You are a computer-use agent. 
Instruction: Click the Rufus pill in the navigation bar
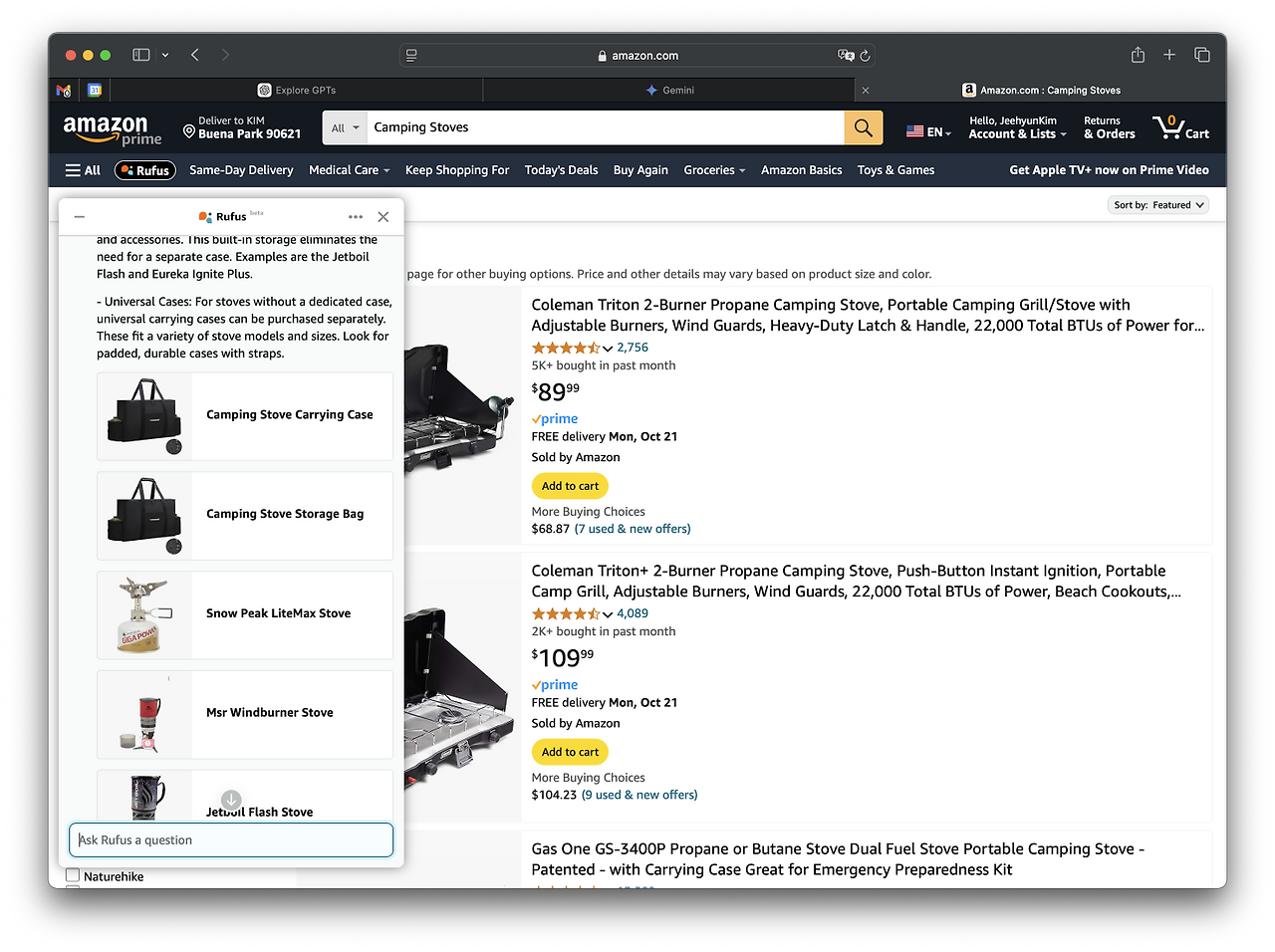point(145,170)
